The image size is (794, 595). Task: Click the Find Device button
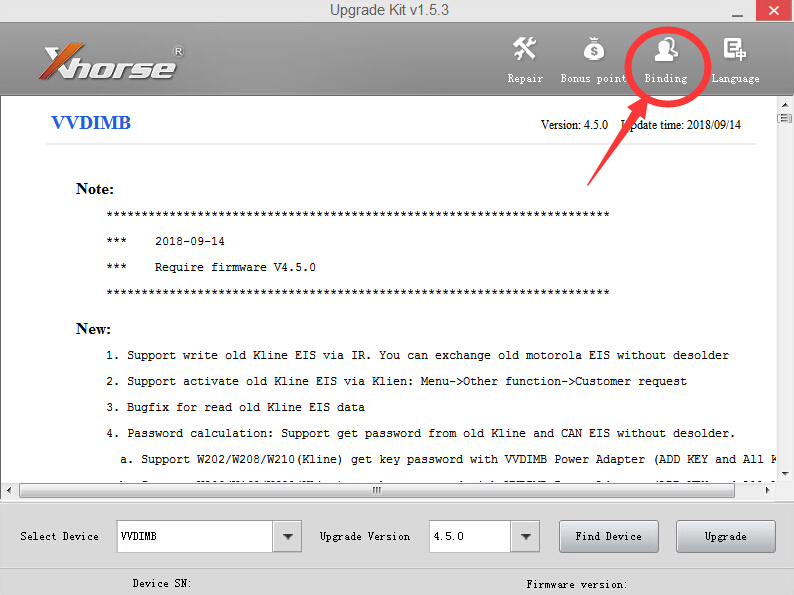click(x=609, y=536)
